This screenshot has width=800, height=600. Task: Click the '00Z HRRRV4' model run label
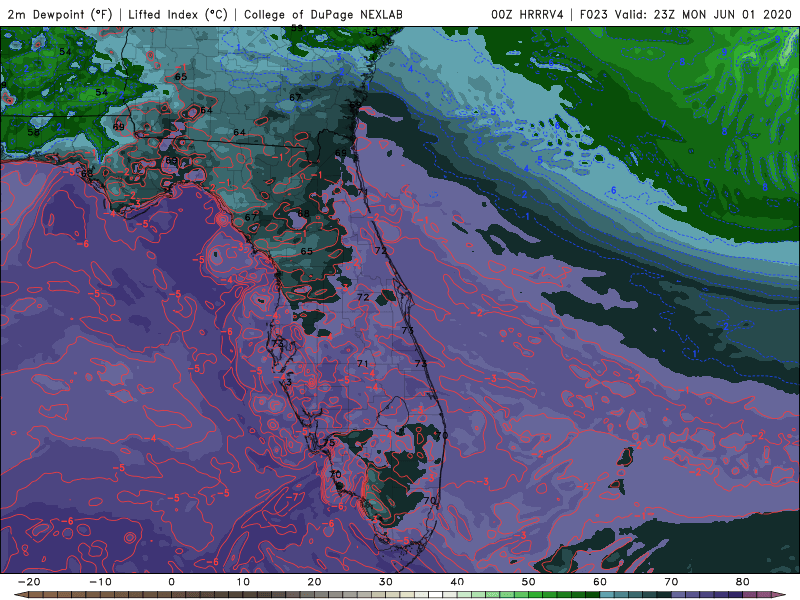[527, 14]
